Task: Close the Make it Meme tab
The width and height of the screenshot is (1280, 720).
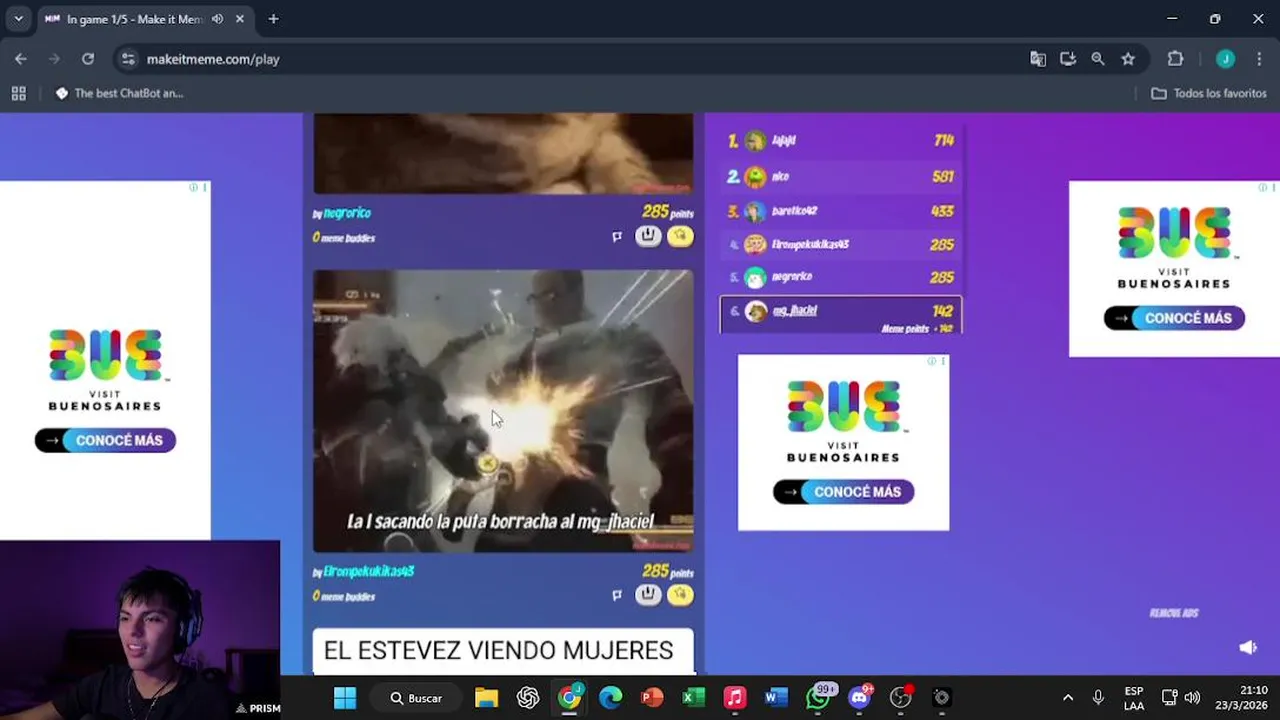Action: [240, 19]
